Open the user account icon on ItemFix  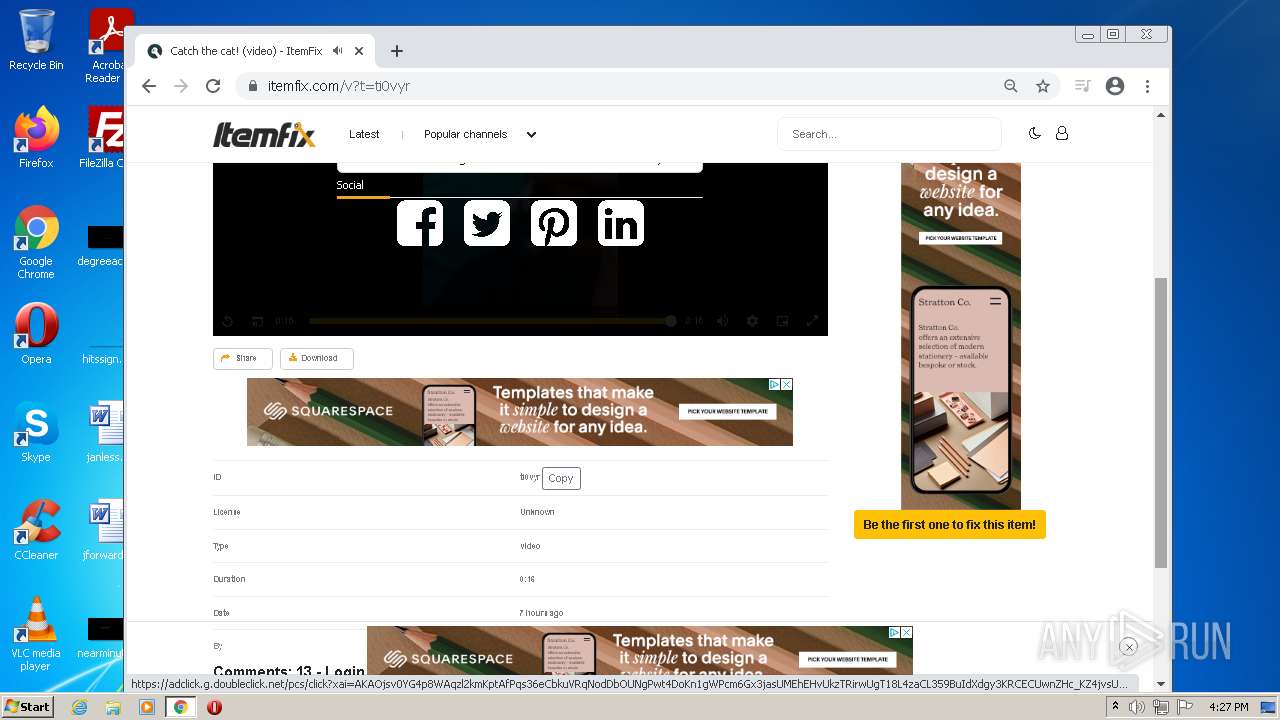1062,133
